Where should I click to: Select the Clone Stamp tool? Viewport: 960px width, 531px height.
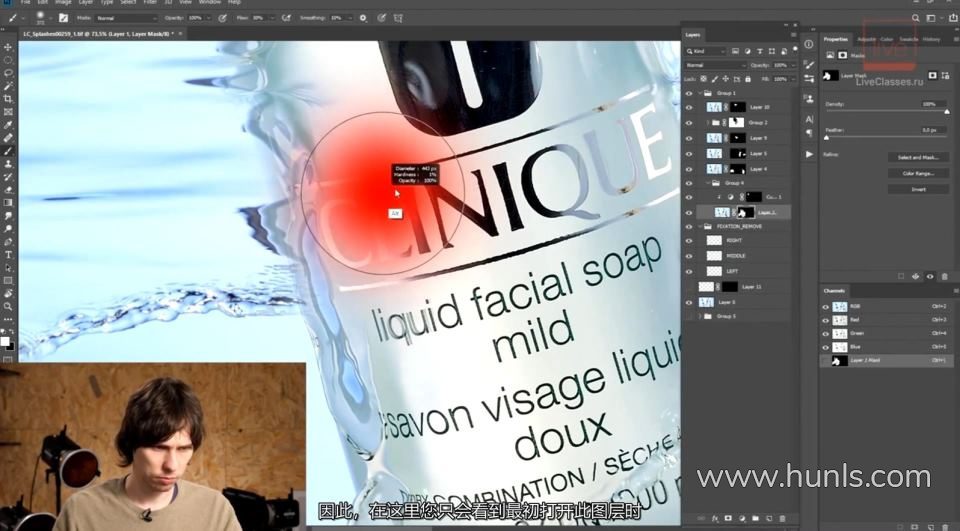point(8,164)
